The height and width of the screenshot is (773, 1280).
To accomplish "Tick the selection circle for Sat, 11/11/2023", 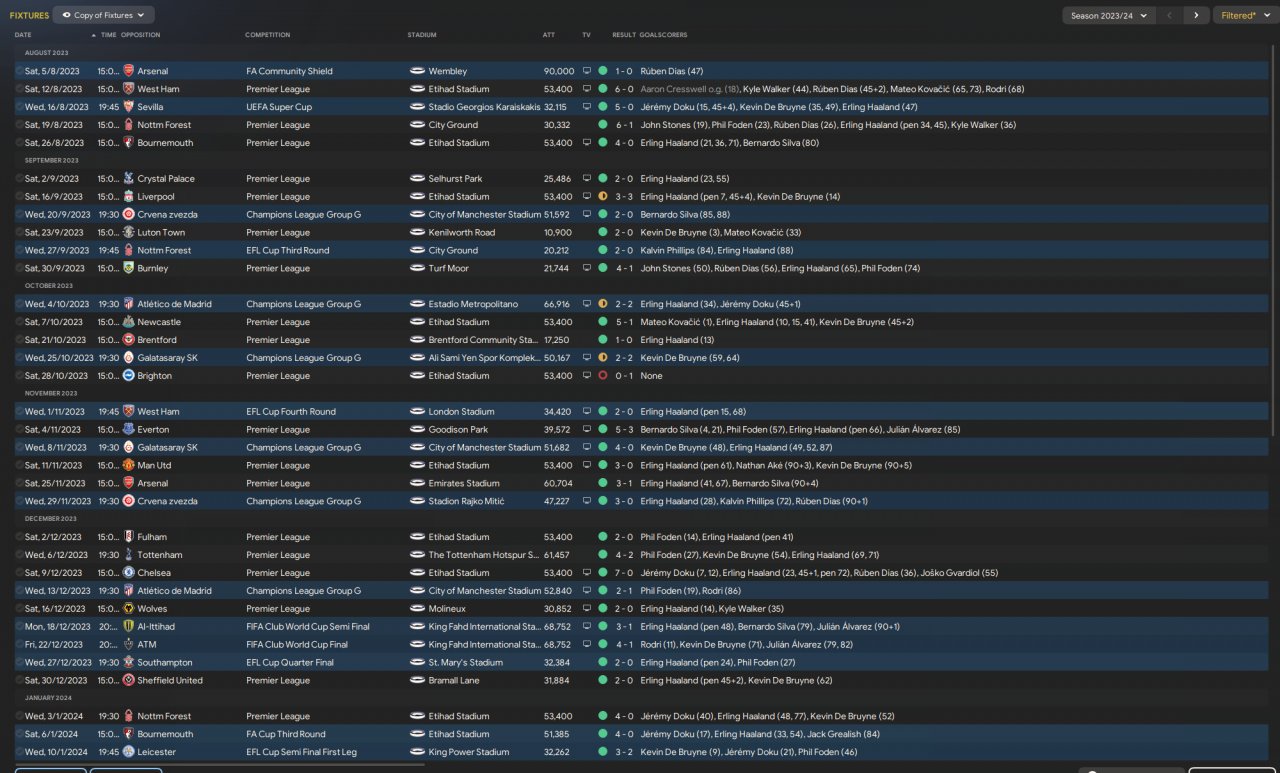I will [x=19, y=466].
